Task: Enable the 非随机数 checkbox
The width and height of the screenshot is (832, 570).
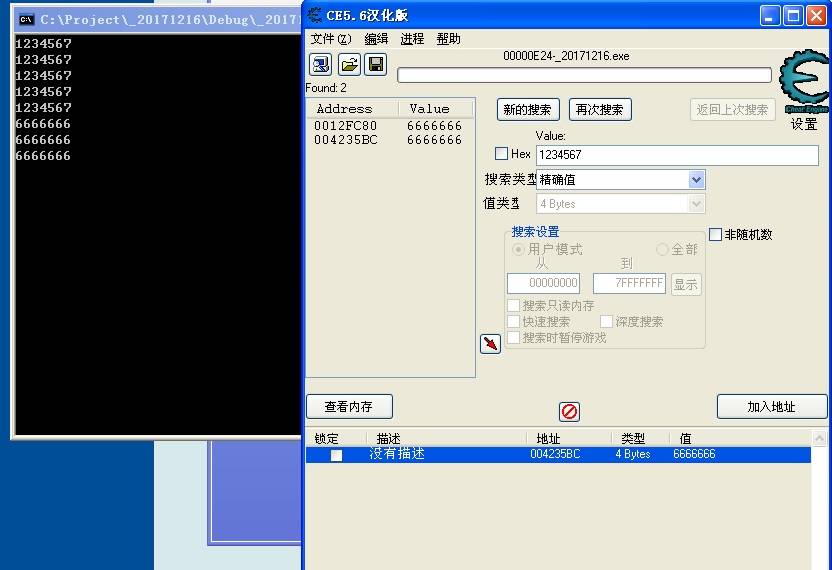Action: point(715,234)
